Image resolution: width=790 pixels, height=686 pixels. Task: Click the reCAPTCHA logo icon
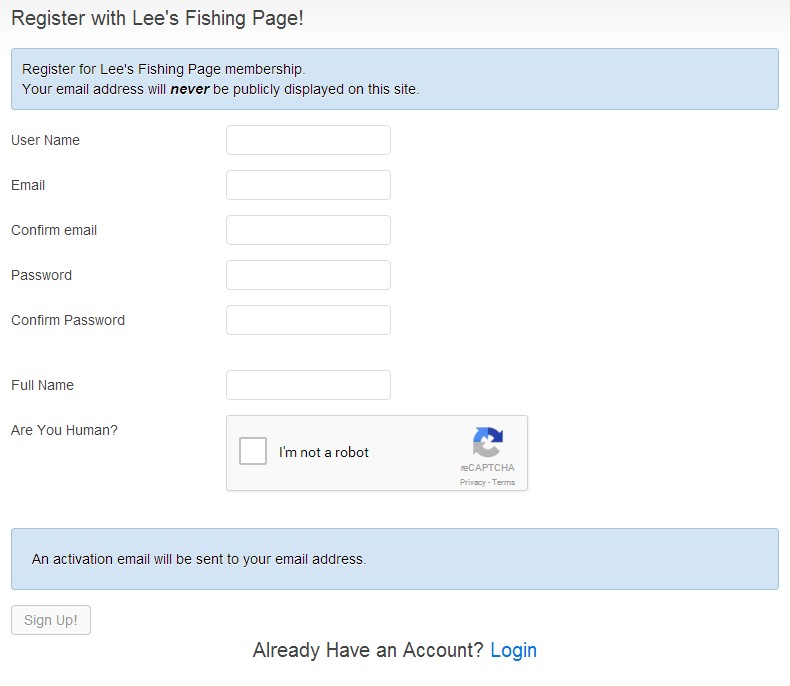pyautogui.click(x=487, y=442)
